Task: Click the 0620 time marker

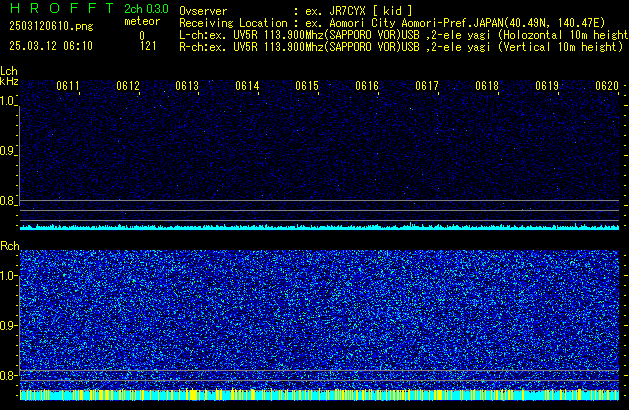Action: [x=607, y=86]
